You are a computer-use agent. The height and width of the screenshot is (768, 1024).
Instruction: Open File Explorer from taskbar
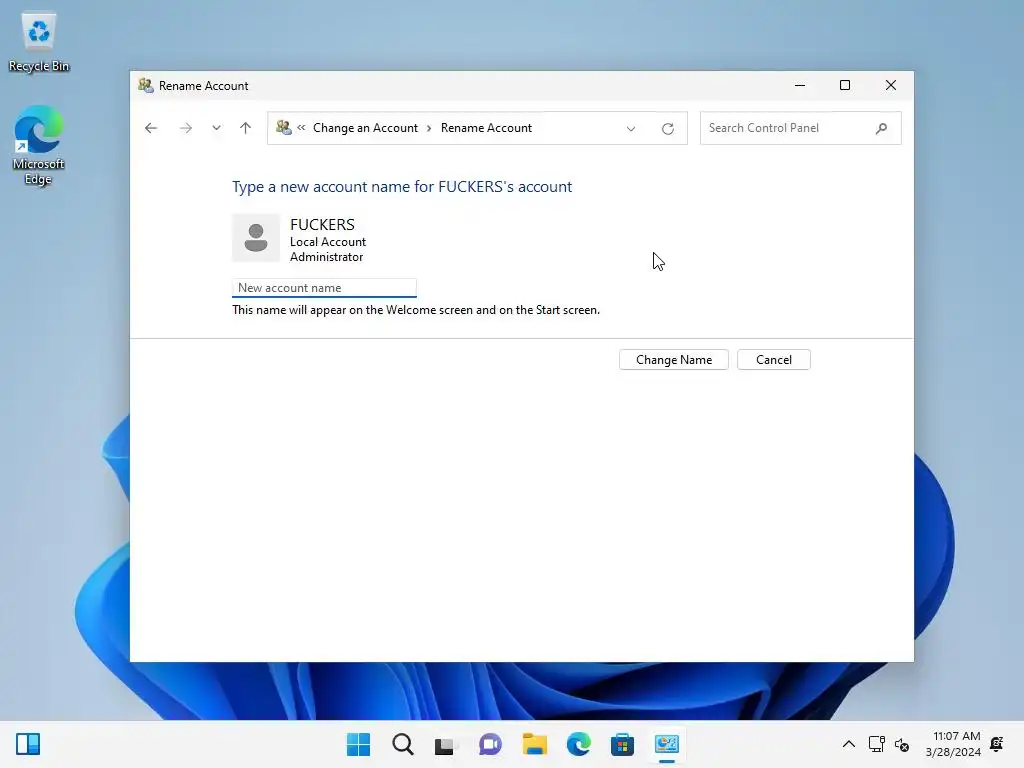(x=534, y=744)
